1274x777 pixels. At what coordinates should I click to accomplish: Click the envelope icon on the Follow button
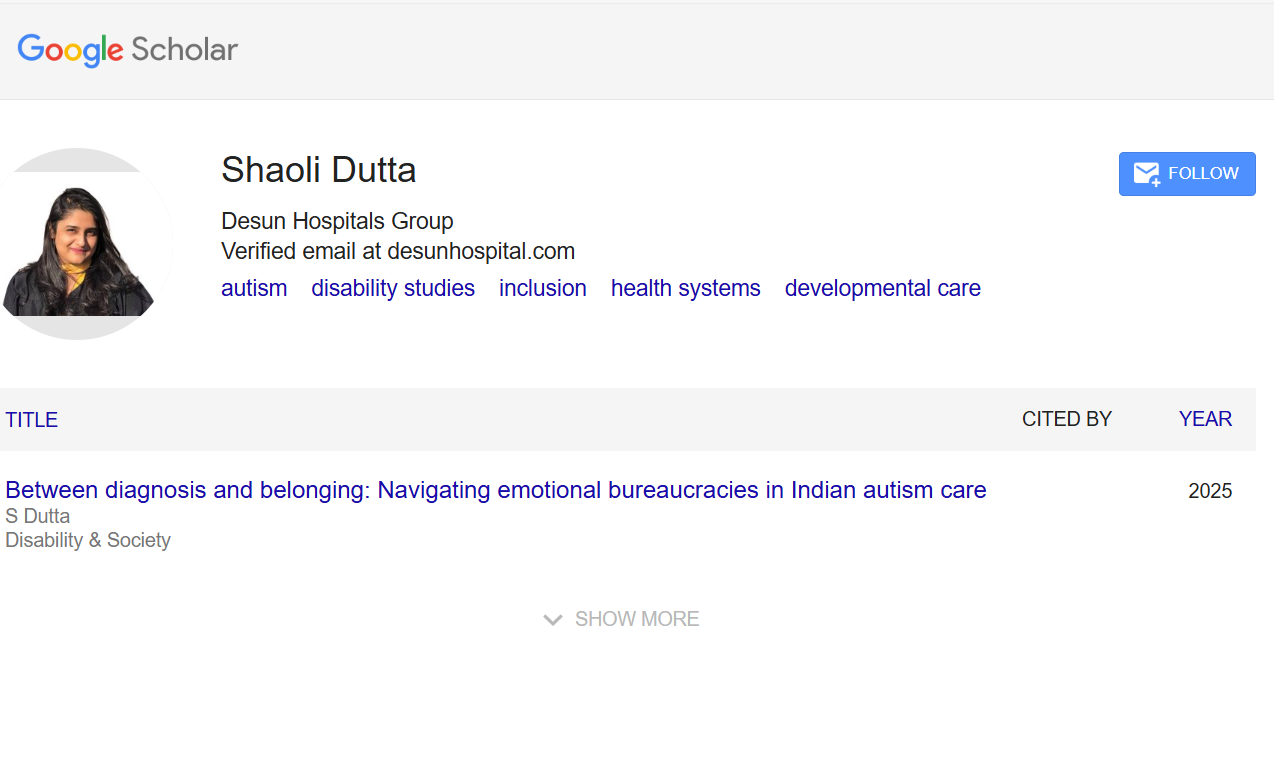pyautogui.click(x=1146, y=174)
